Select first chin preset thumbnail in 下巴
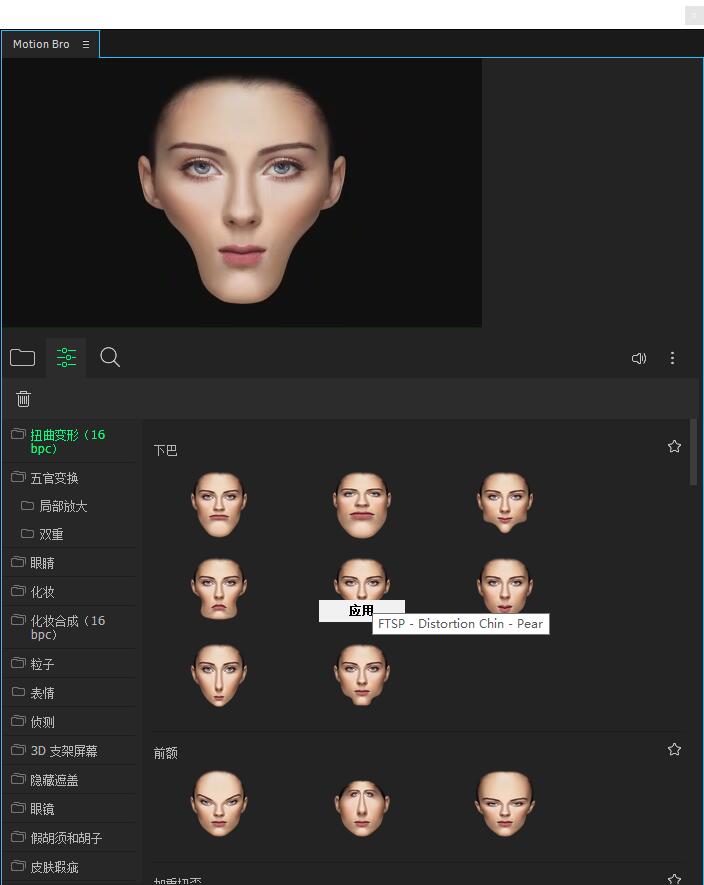704x885 pixels. tap(219, 505)
